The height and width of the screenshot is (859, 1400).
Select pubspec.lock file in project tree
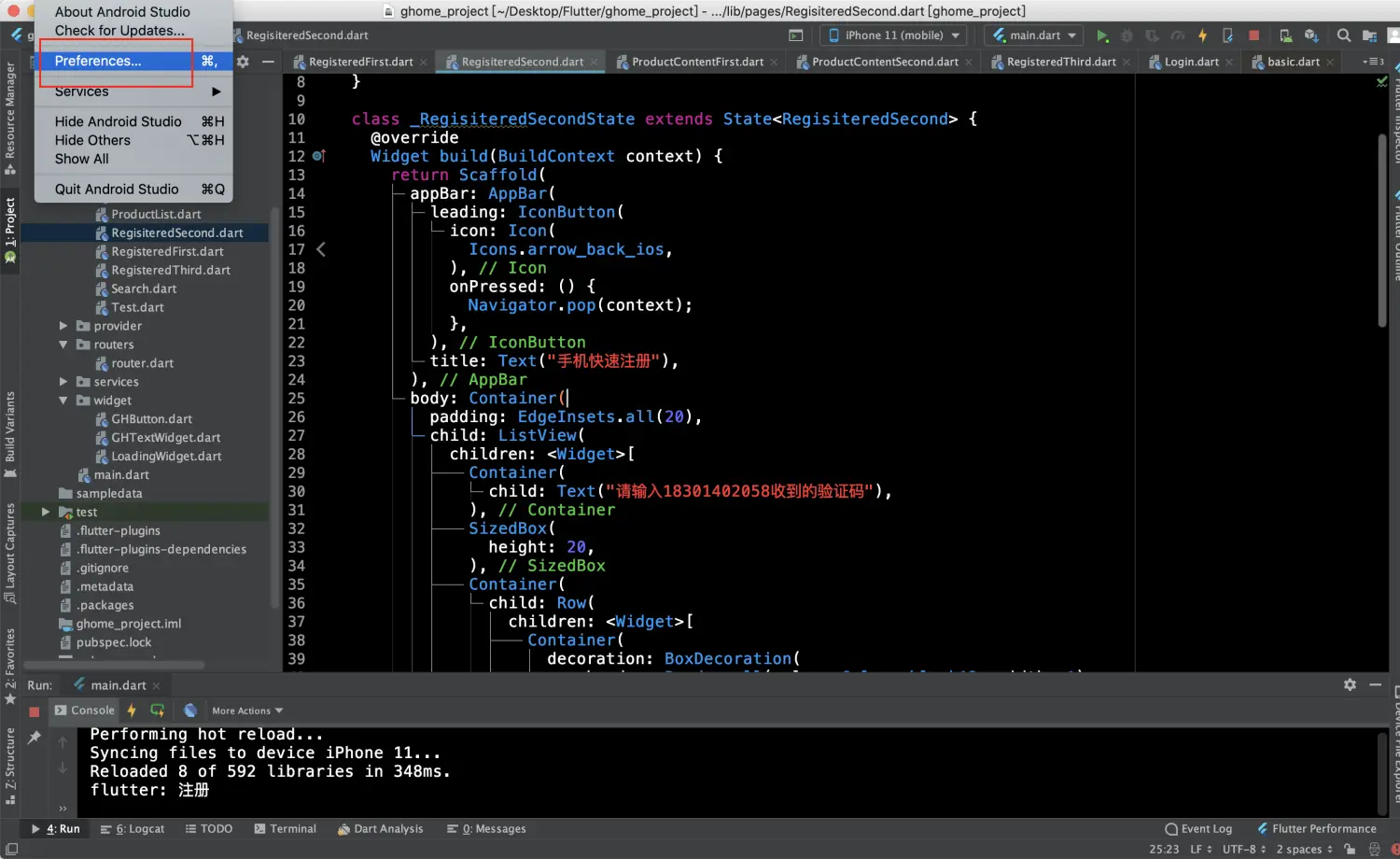[x=113, y=642]
